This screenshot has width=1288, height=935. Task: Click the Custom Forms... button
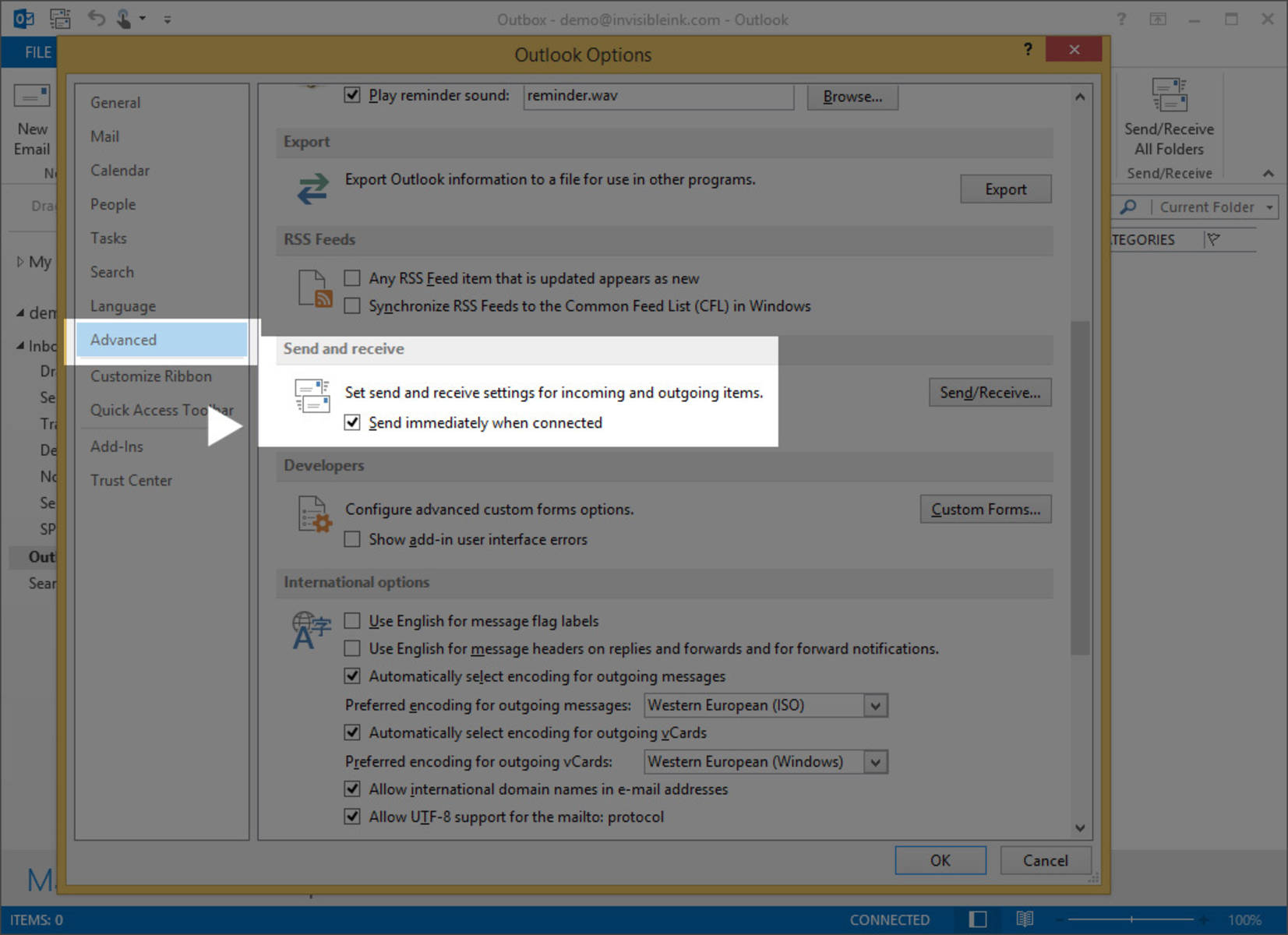click(x=986, y=509)
